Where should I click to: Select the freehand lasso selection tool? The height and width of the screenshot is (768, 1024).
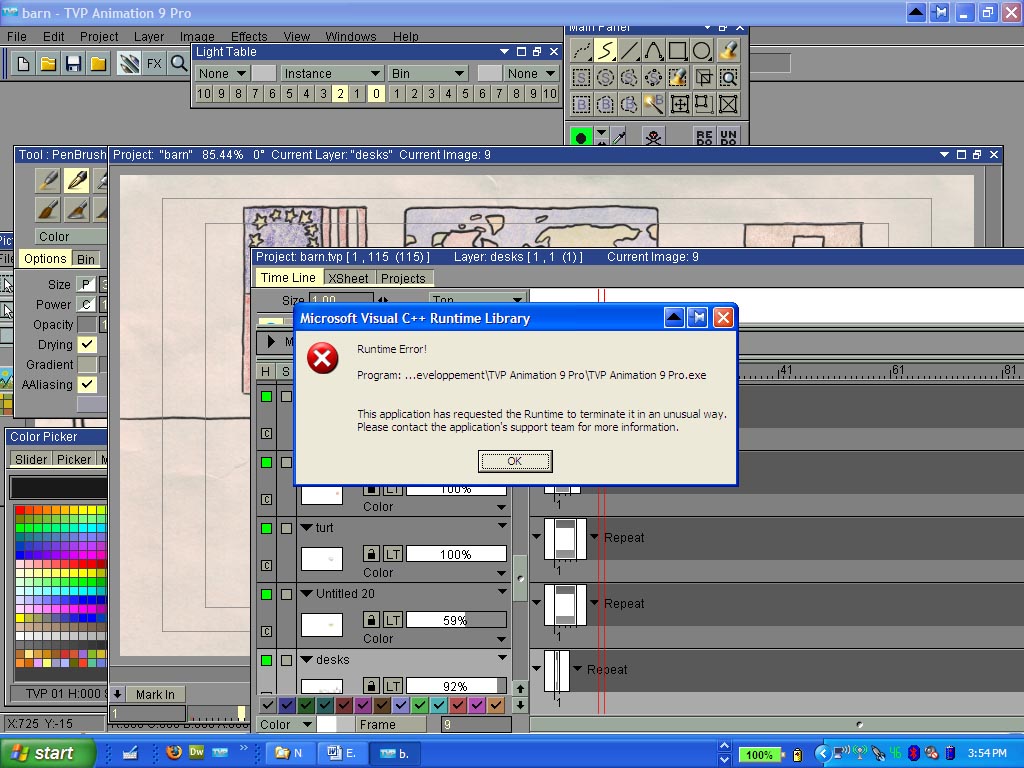(630, 78)
